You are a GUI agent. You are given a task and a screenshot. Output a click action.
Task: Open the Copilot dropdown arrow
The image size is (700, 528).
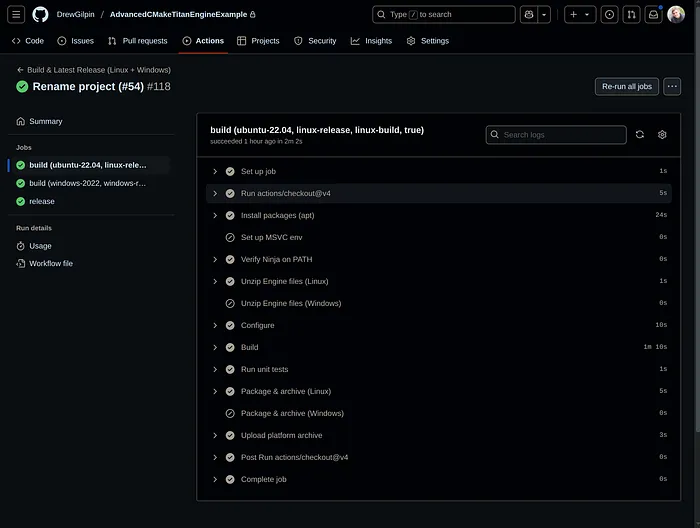[544, 14]
